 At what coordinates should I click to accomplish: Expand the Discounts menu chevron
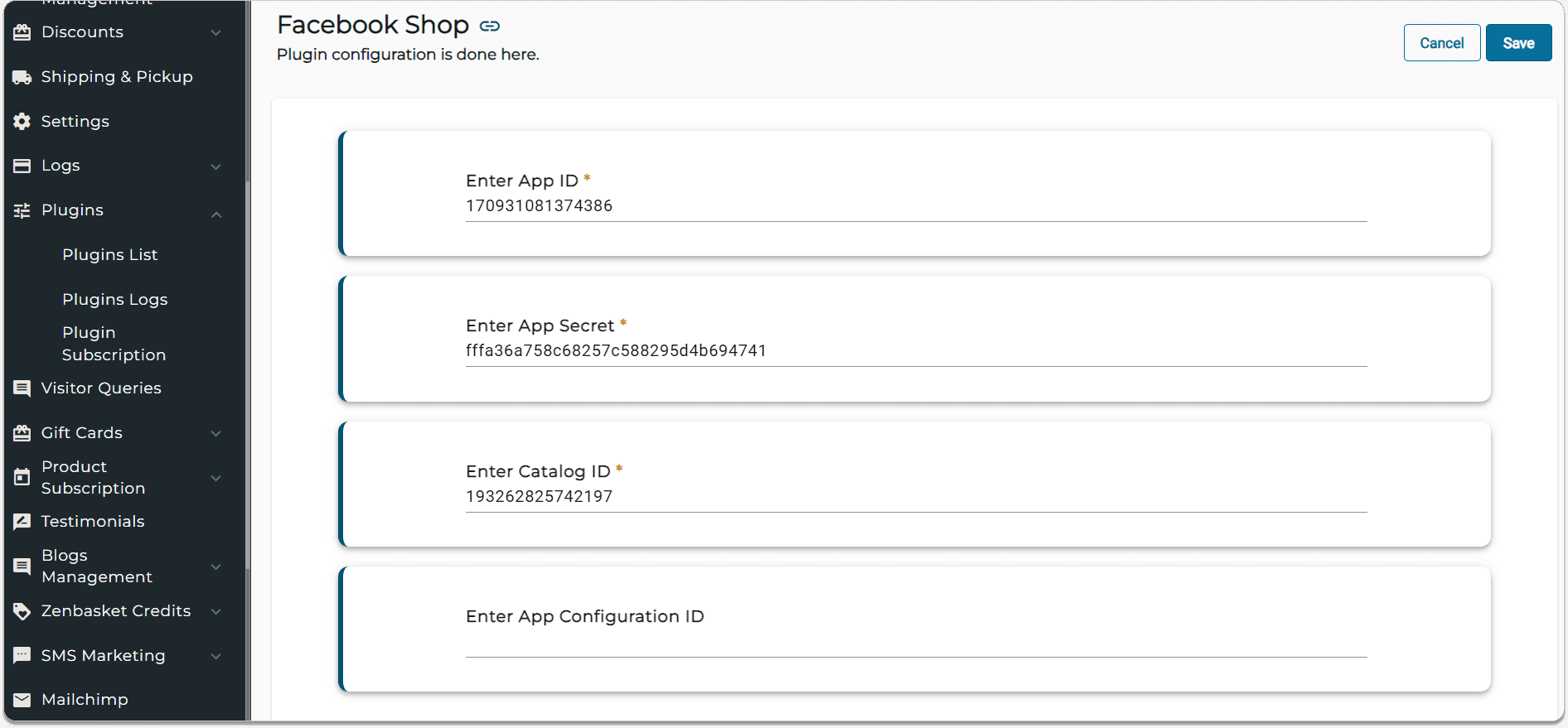click(216, 33)
